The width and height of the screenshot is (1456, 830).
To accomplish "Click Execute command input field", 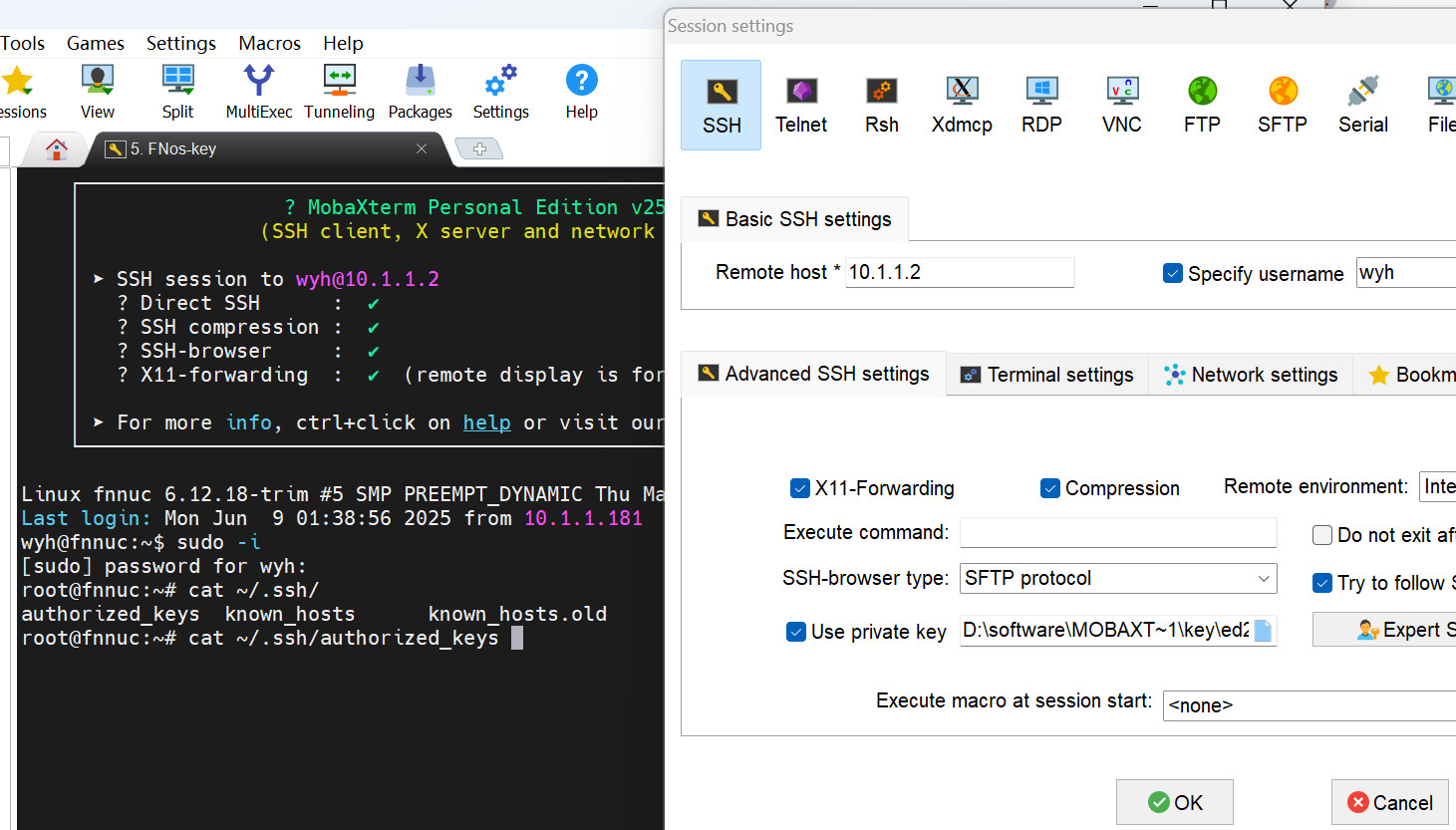I will [1118, 532].
